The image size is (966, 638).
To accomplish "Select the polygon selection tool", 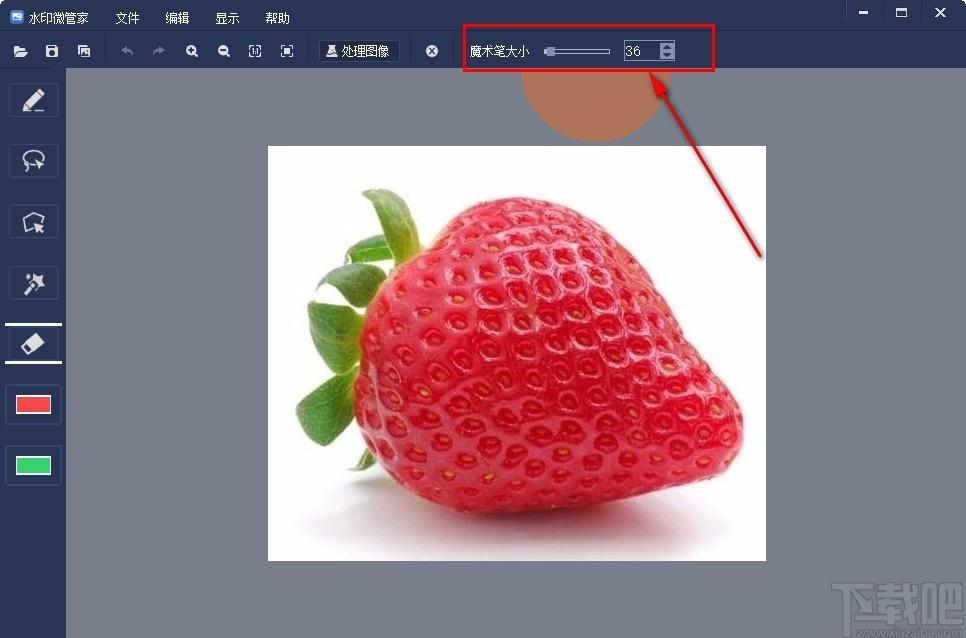I will (33, 222).
